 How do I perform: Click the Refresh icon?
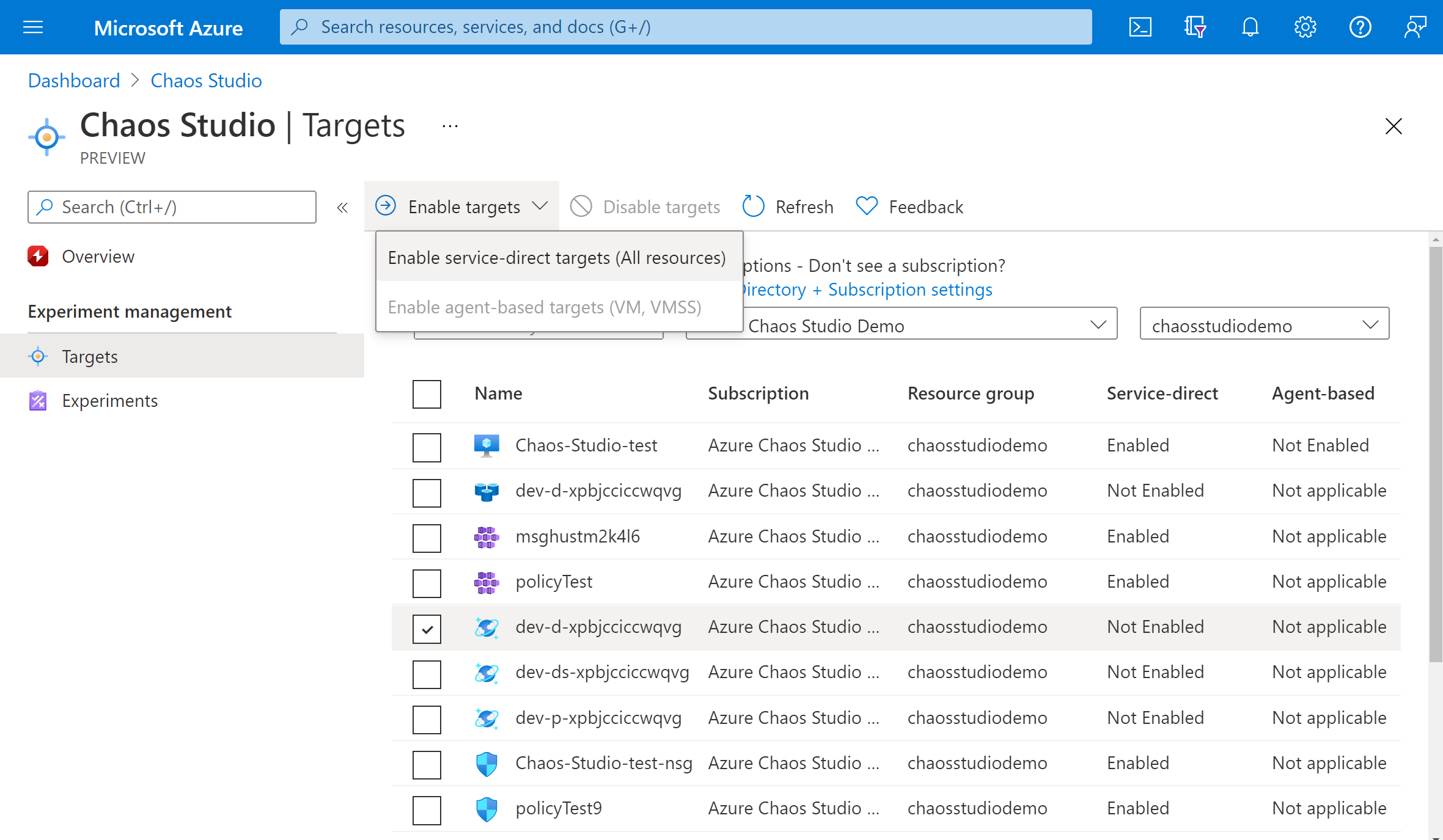(x=753, y=206)
